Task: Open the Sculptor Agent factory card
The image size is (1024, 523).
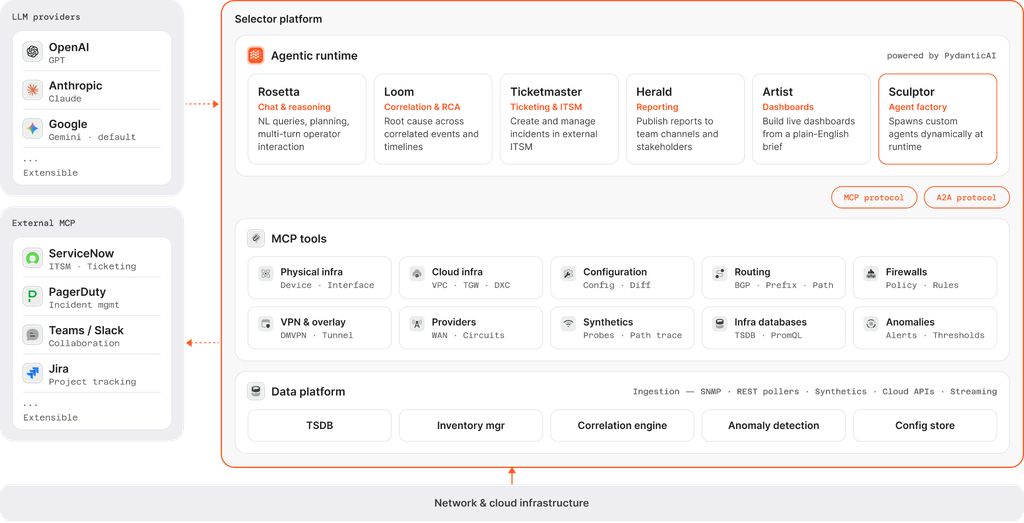Action: 938,119
